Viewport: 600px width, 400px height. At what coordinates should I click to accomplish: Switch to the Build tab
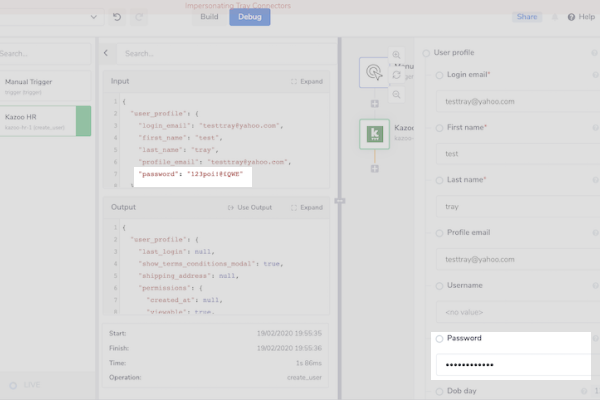click(209, 17)
